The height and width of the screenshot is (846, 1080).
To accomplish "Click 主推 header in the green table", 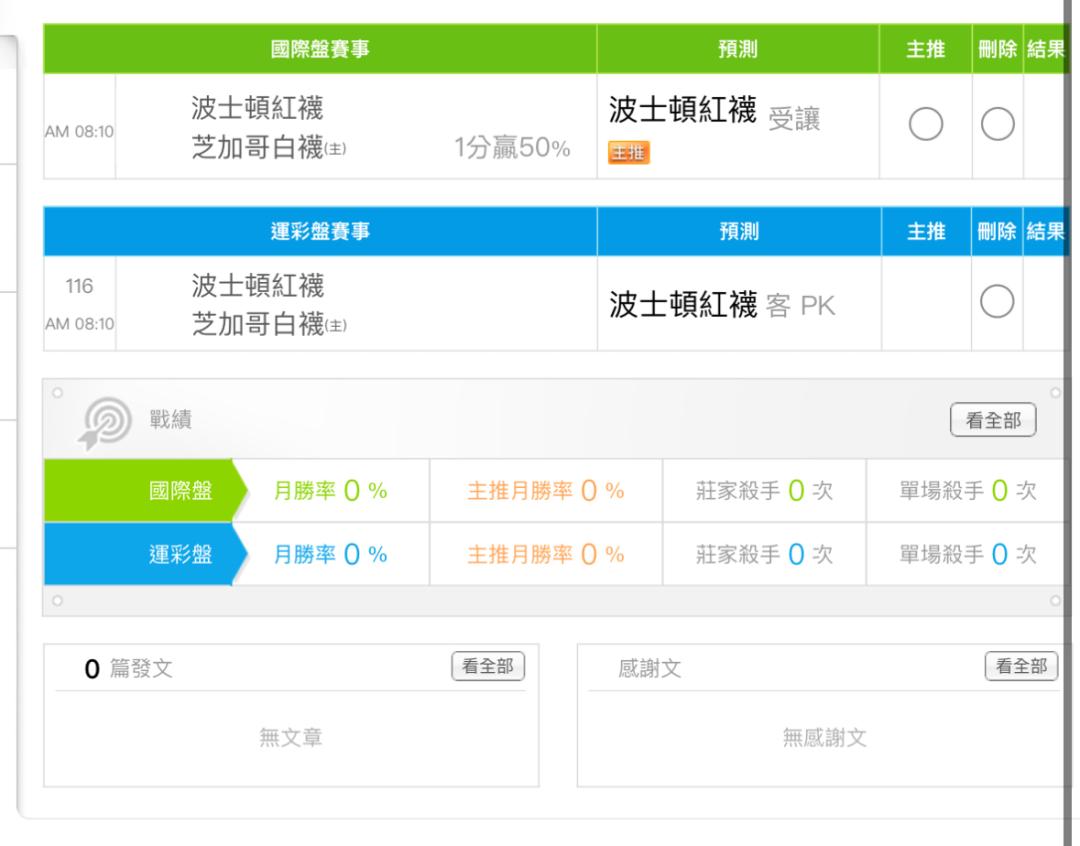I will 926,49.
